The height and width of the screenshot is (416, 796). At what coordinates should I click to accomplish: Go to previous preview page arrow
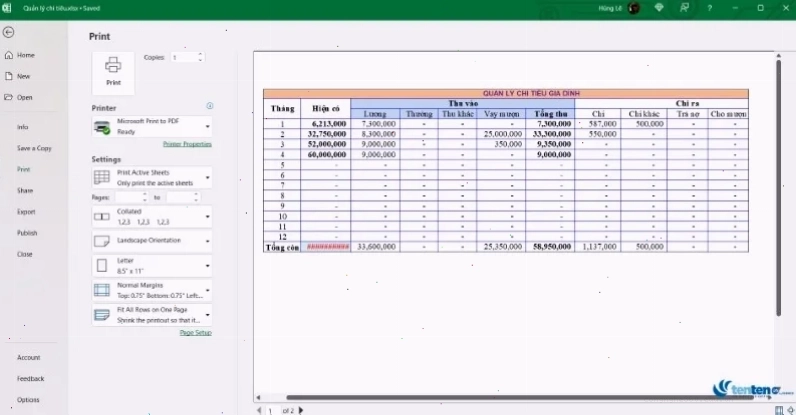tap(259, 410)
